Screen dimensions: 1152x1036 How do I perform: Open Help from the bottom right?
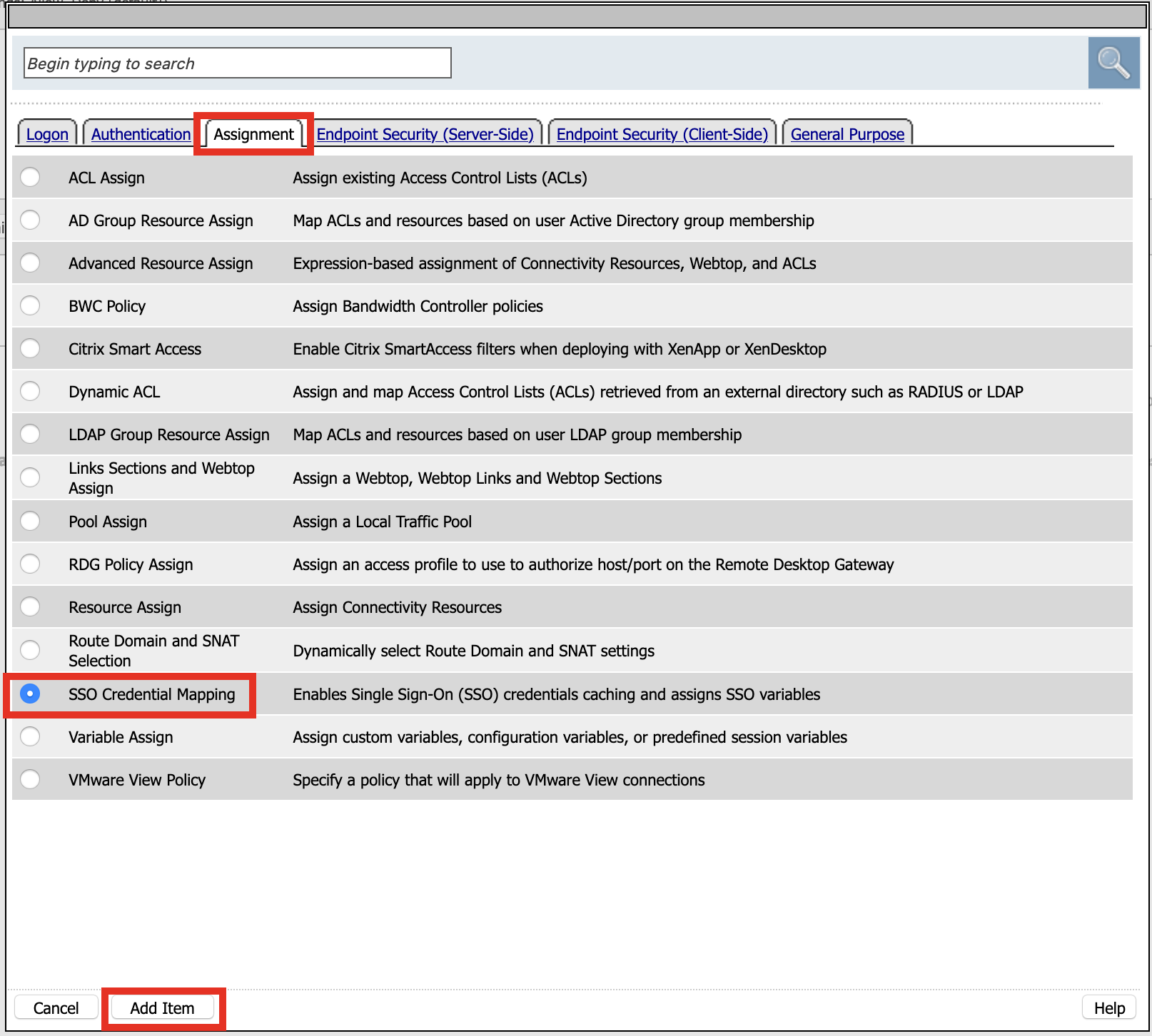coord(1109,1007)
